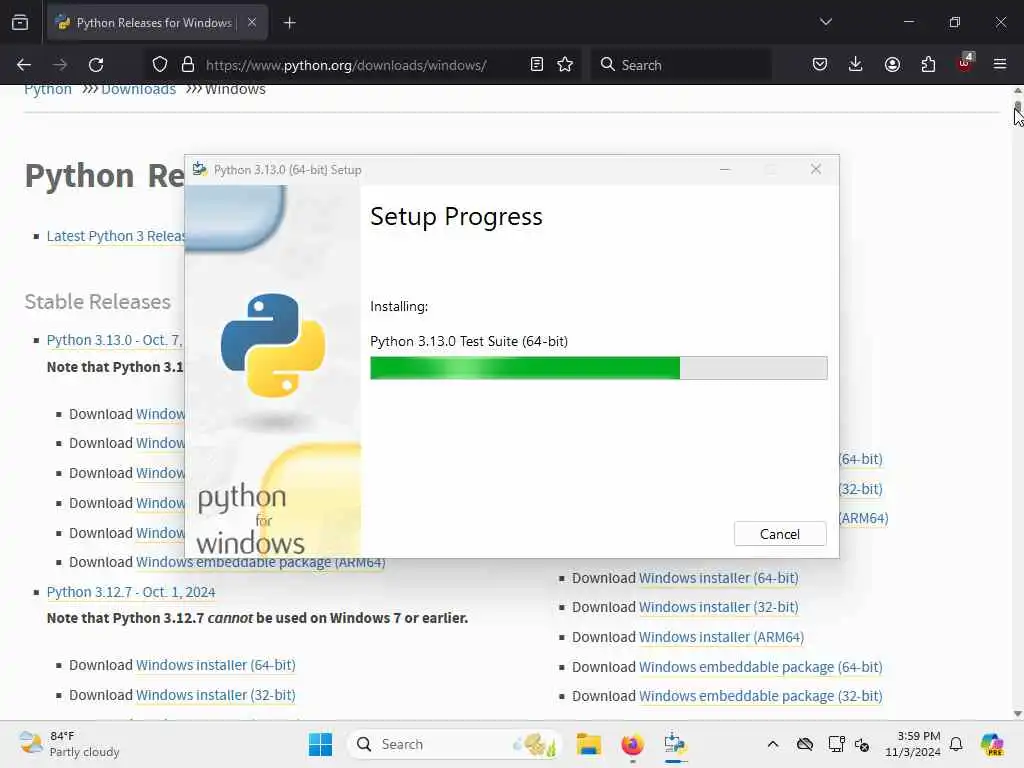Click right column Windows installer (32-bit) link
This screenshot has width=1024, height=768.
[x=718, y=607]
